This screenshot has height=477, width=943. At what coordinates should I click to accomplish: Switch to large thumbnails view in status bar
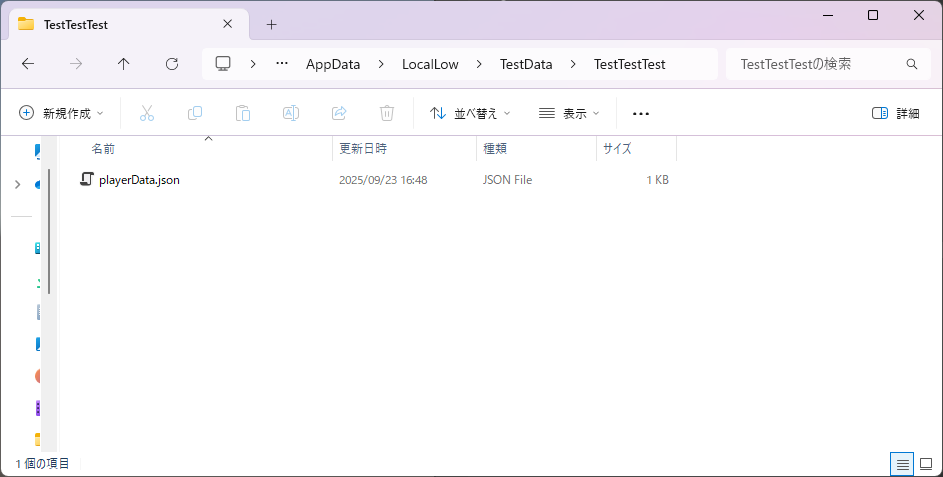tap(926, 464)
